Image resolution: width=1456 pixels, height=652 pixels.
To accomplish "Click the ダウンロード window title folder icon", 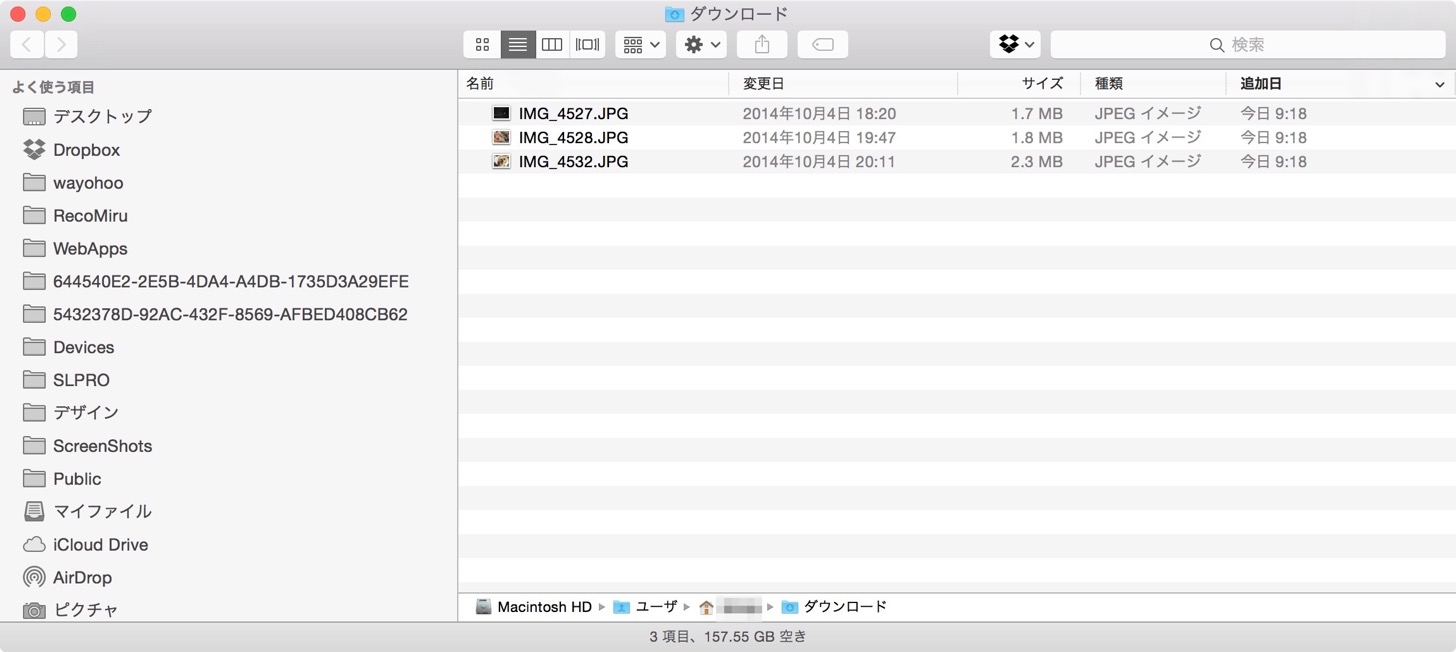I will [x=675, y=14].
